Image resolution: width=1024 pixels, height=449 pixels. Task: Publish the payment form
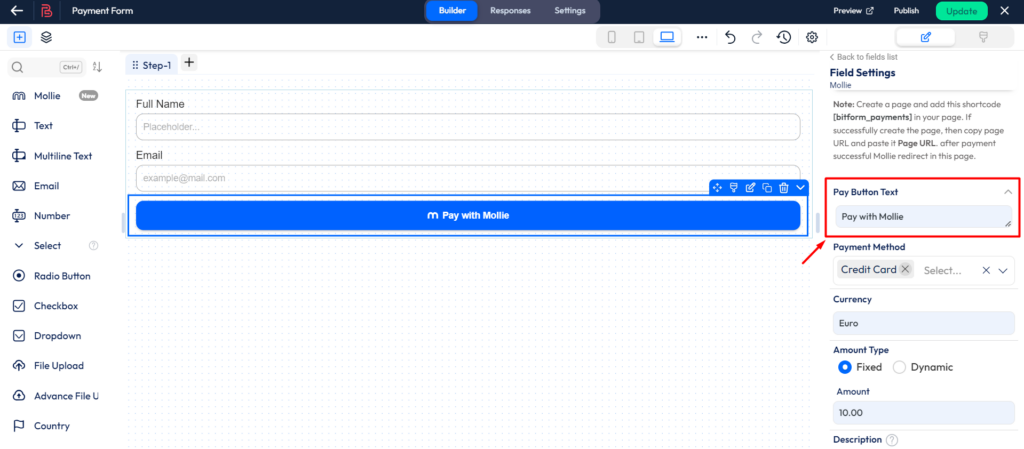906,11
